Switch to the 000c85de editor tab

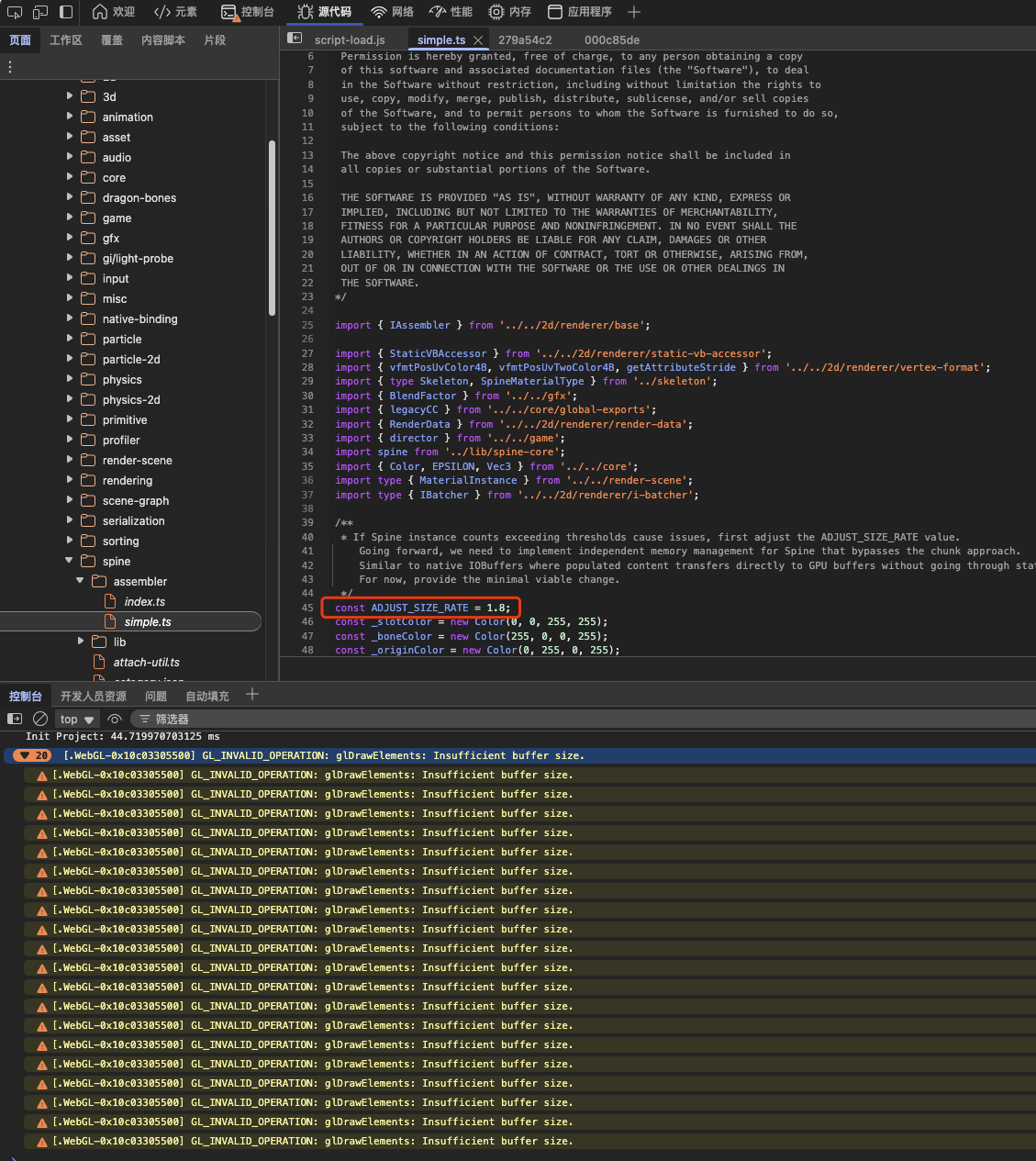[612, 40]
